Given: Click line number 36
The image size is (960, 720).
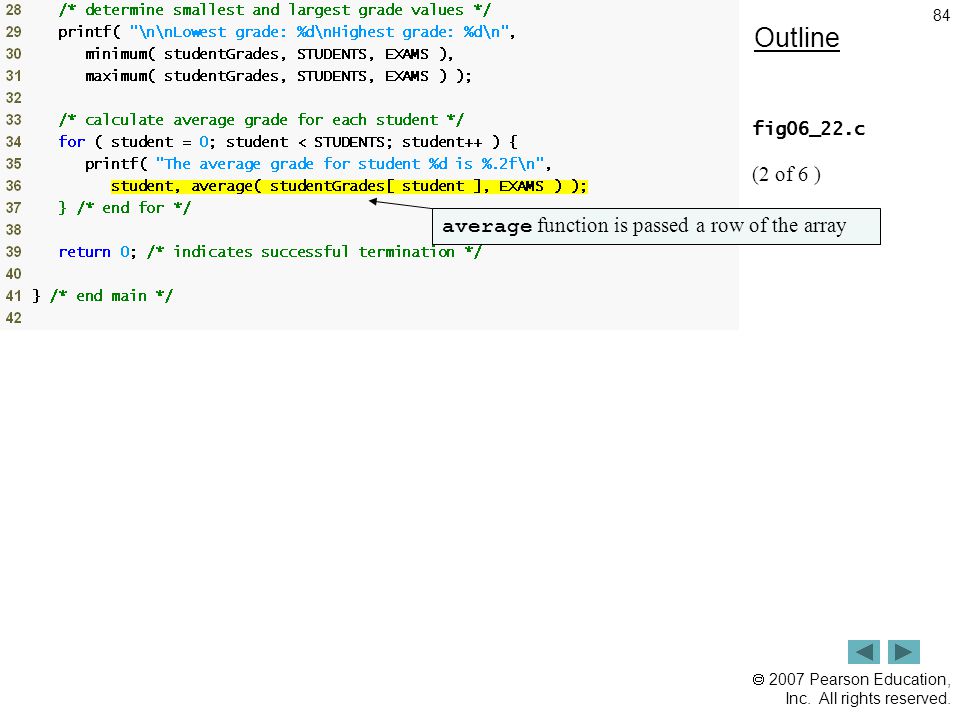Looking at the screenshot, I should coord(13,186).
